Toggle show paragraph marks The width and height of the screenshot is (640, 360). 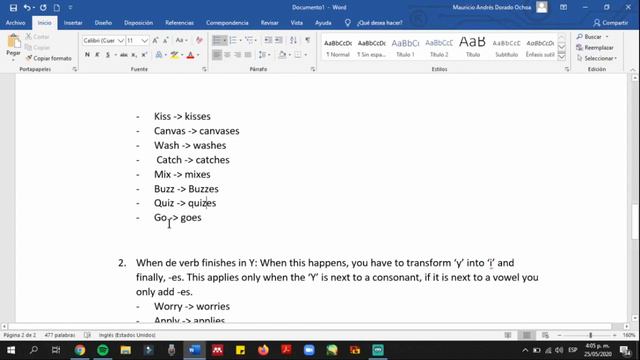(x=307, y=40)
